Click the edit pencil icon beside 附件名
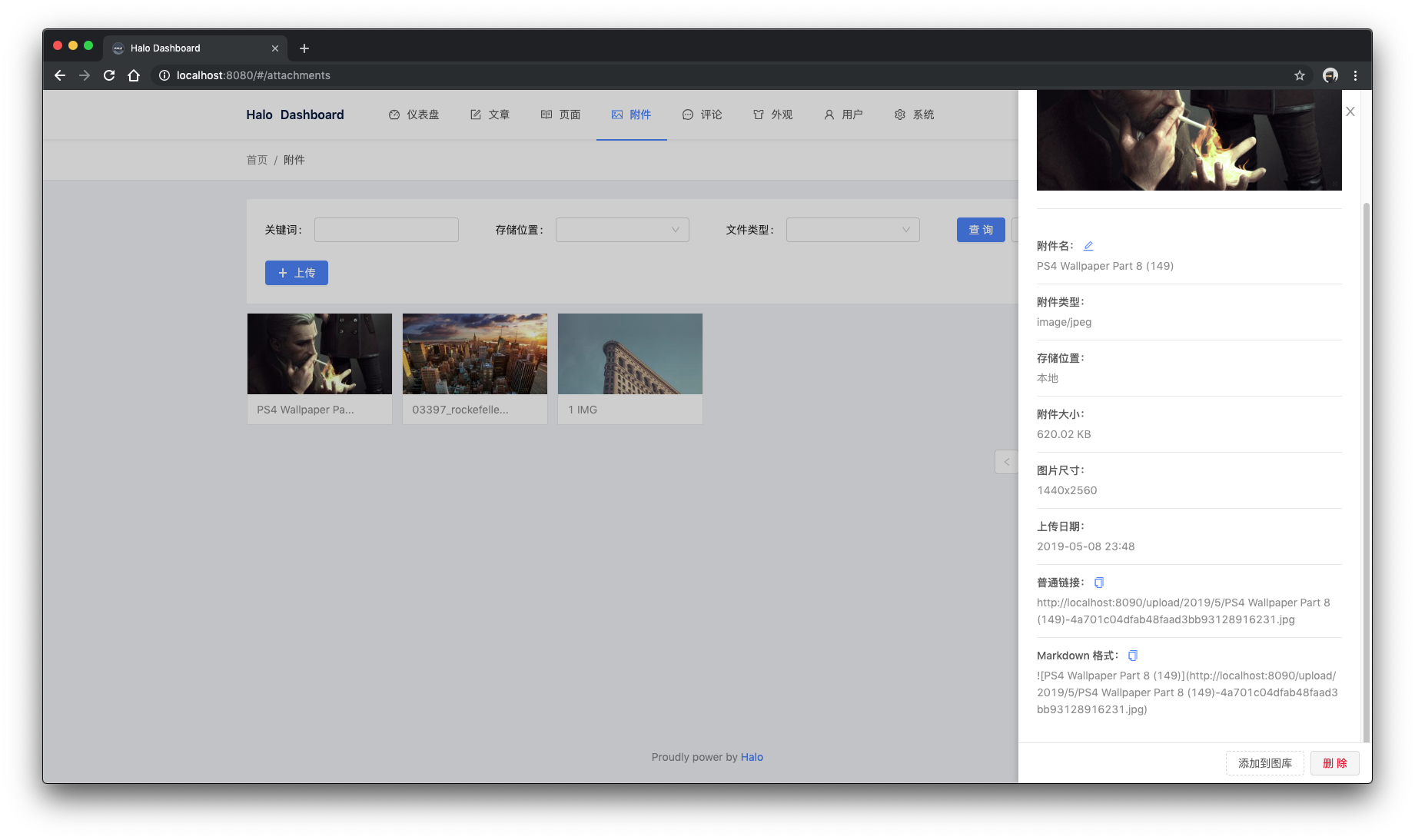Image resolution: width=1415 pixels, height=840 pixels. (1088, 246)
